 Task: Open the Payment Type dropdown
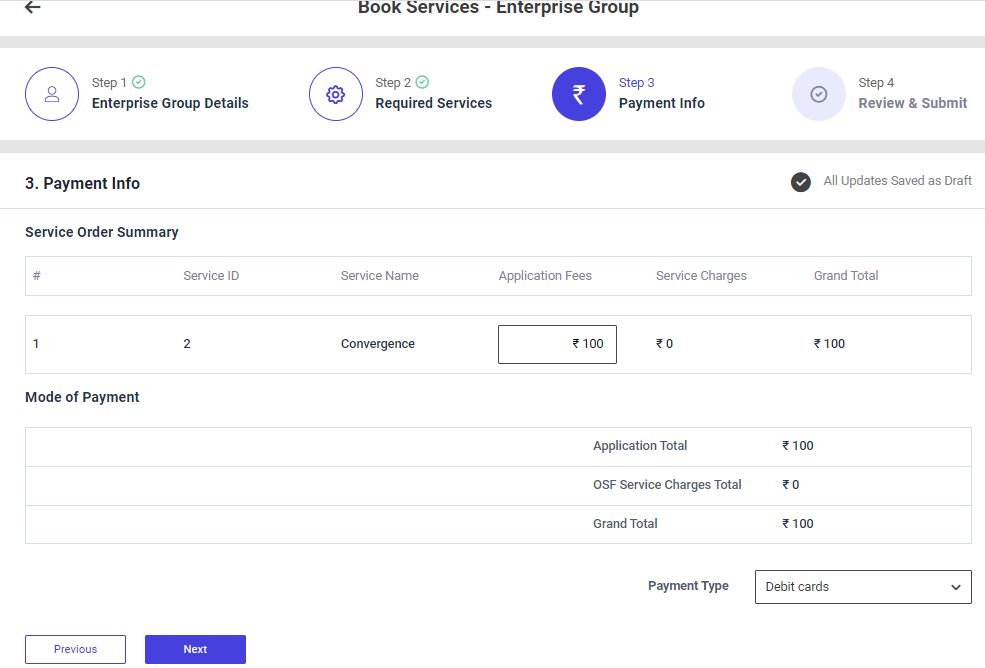click(x=862, y=587)
